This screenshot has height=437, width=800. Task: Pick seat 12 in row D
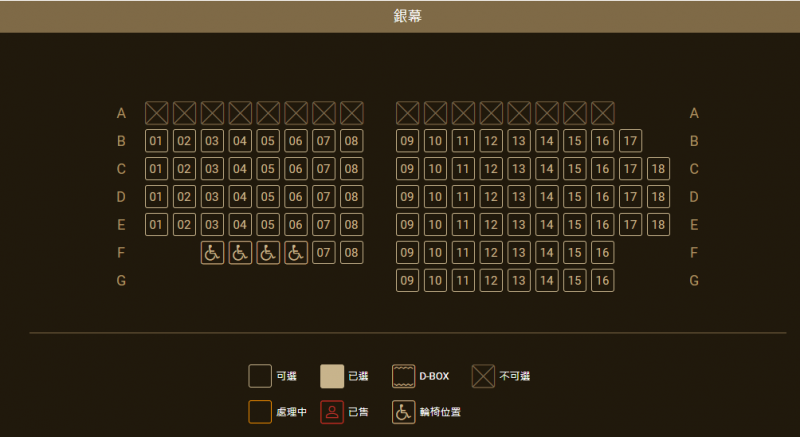pyautogui.click(x=491, y=197)
